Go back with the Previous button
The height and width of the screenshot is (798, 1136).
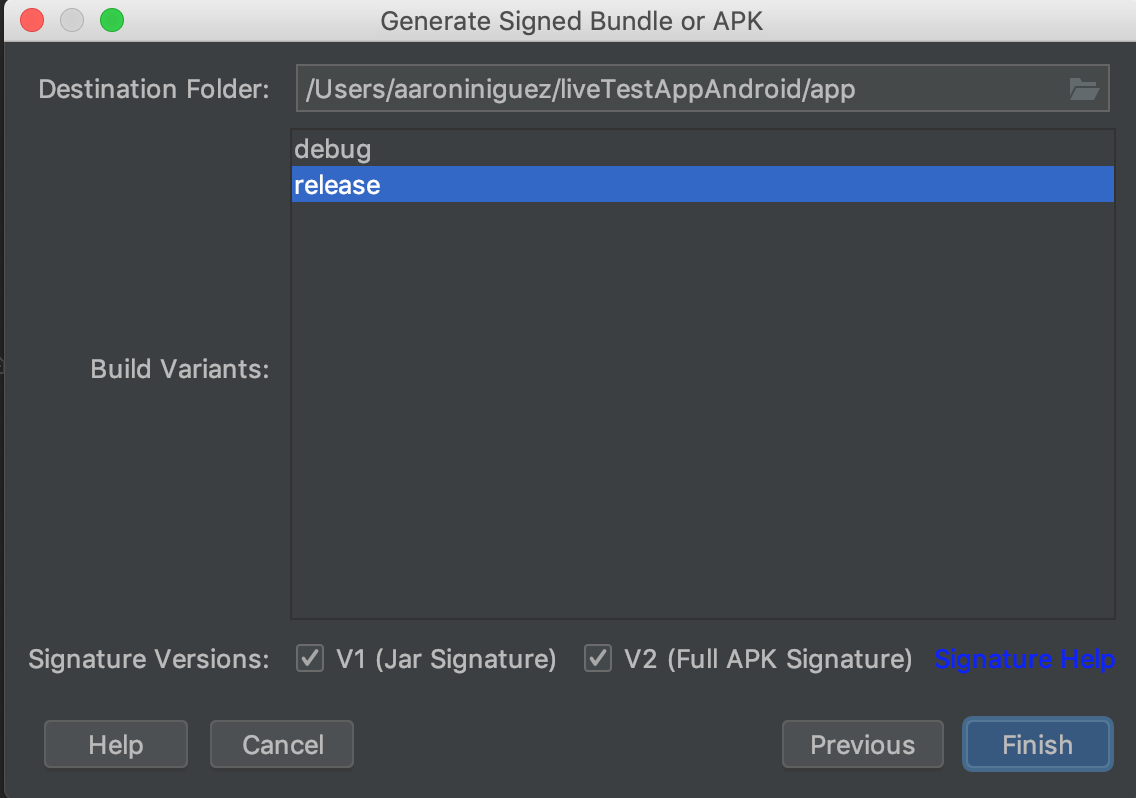[862, 745]
